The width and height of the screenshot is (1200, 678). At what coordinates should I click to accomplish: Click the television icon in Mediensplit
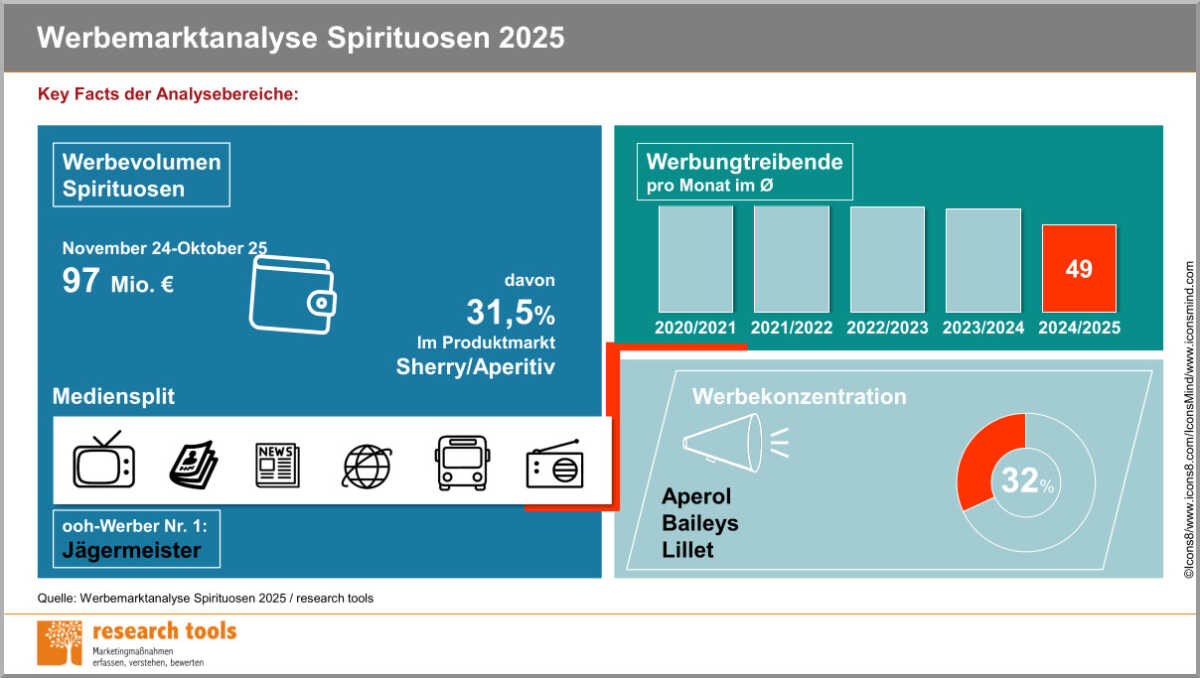click(x=103, y=460)
